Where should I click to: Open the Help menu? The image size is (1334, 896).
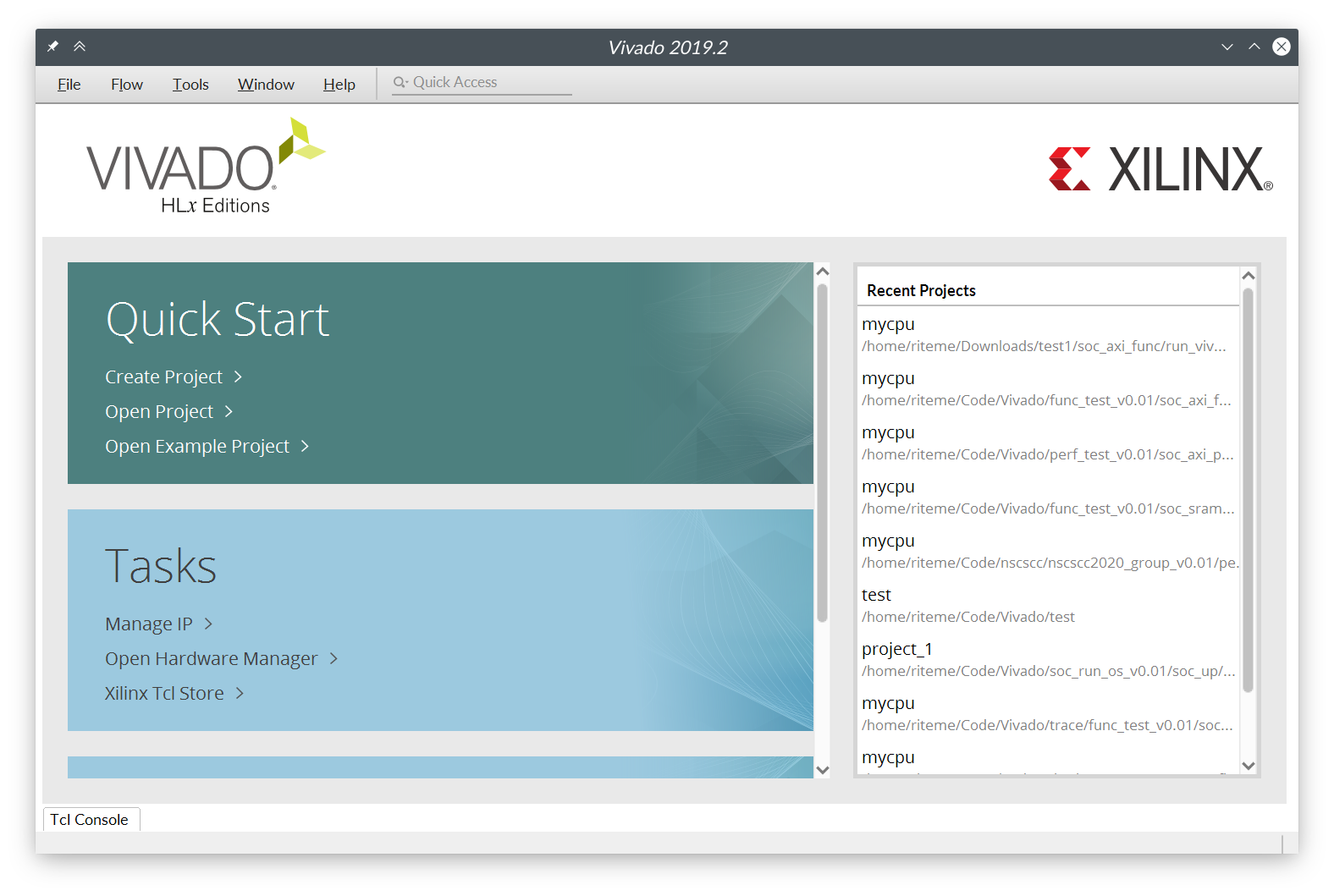[x=339, y=85]
